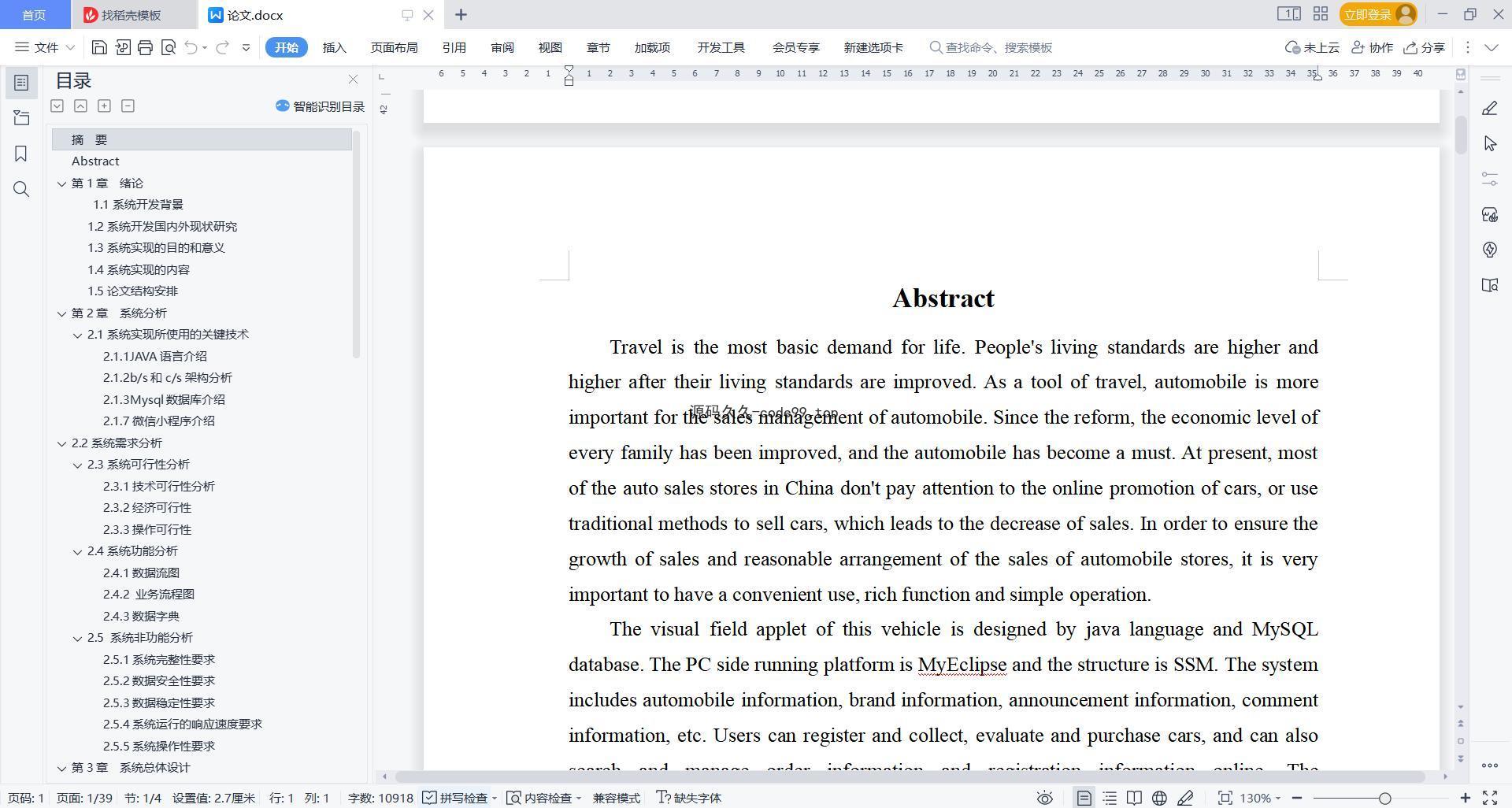Collapse 2.1 系统实现所使用的关键技术 node
This screenshot has height=808, width=1512.
tap(77, 335)
